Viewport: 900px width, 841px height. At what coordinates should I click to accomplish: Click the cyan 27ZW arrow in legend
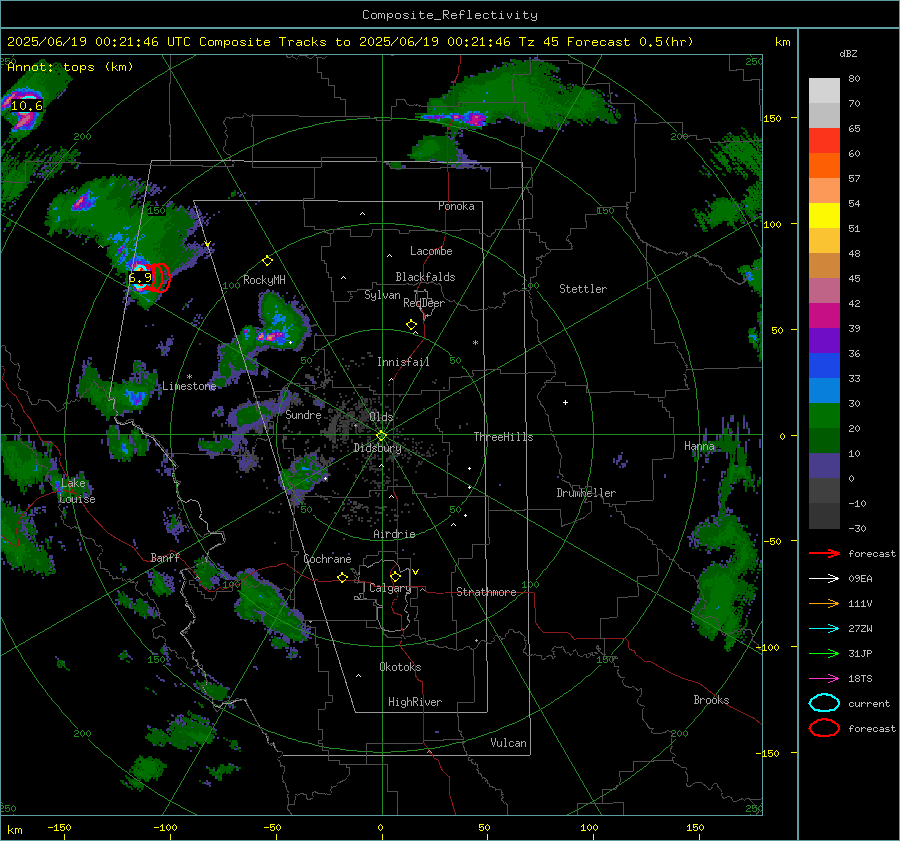824,629
